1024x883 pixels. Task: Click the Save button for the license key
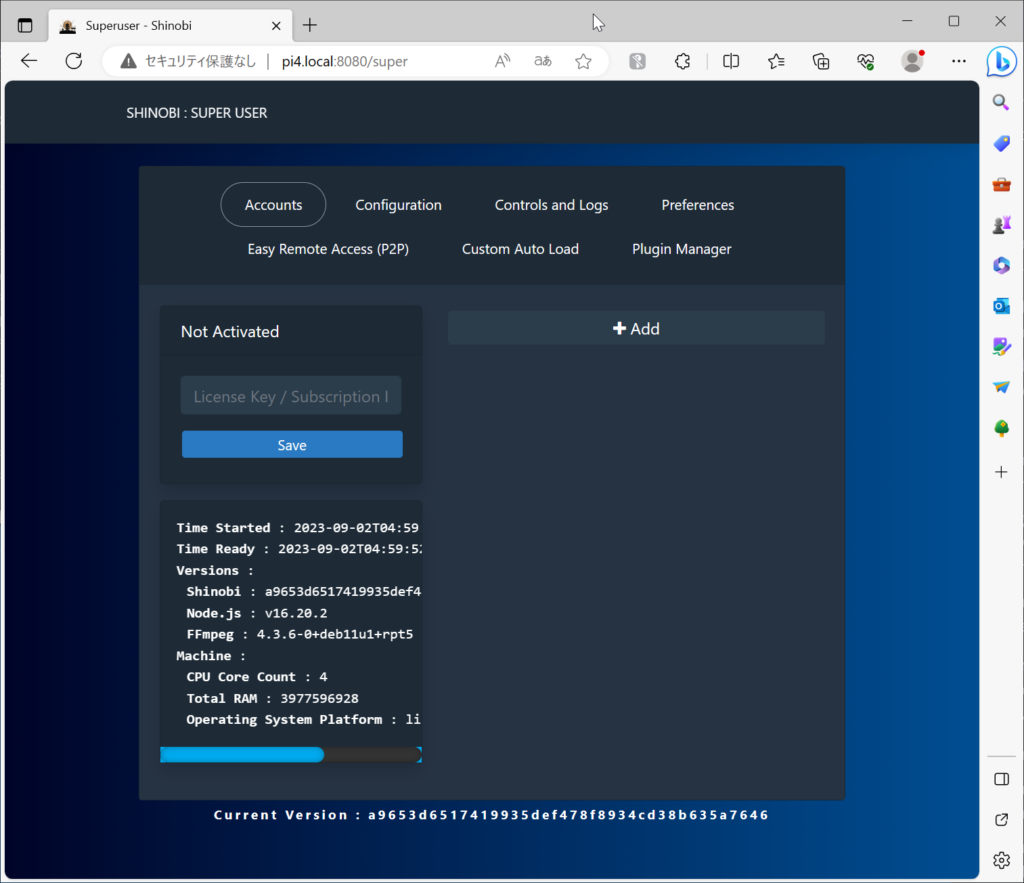click(291, 444)
